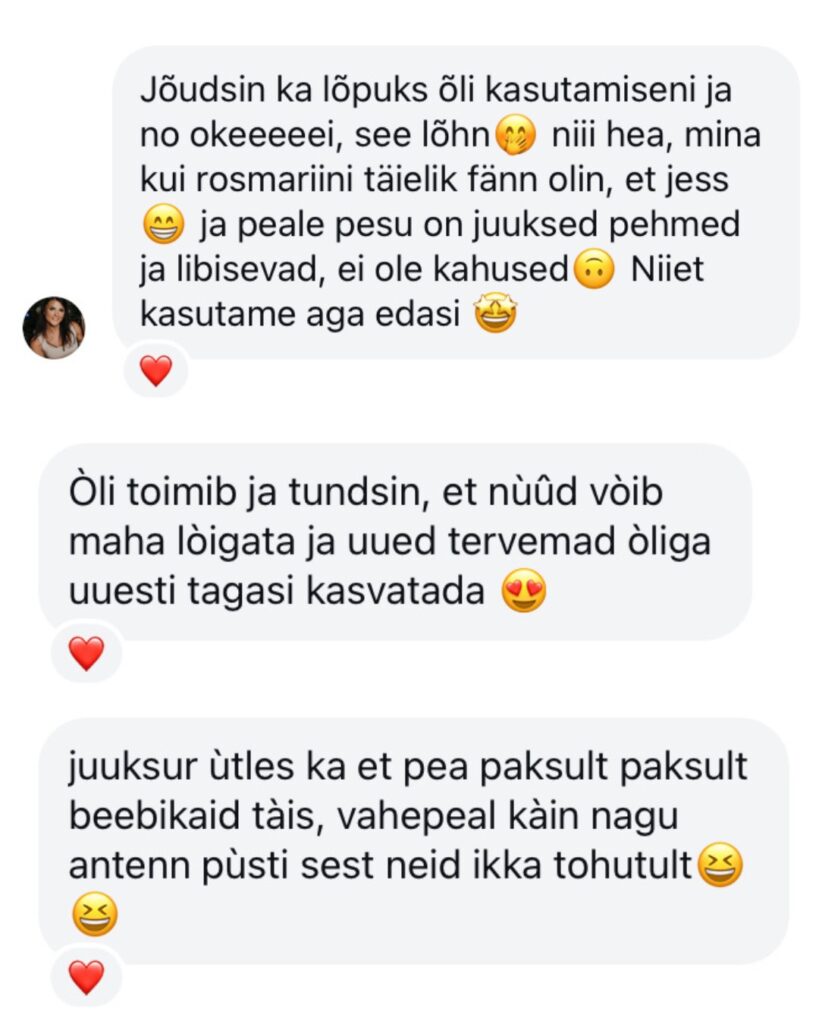Select heart-eyes emoji after 'tagasi kasvatada'

(x=524, y=591)
